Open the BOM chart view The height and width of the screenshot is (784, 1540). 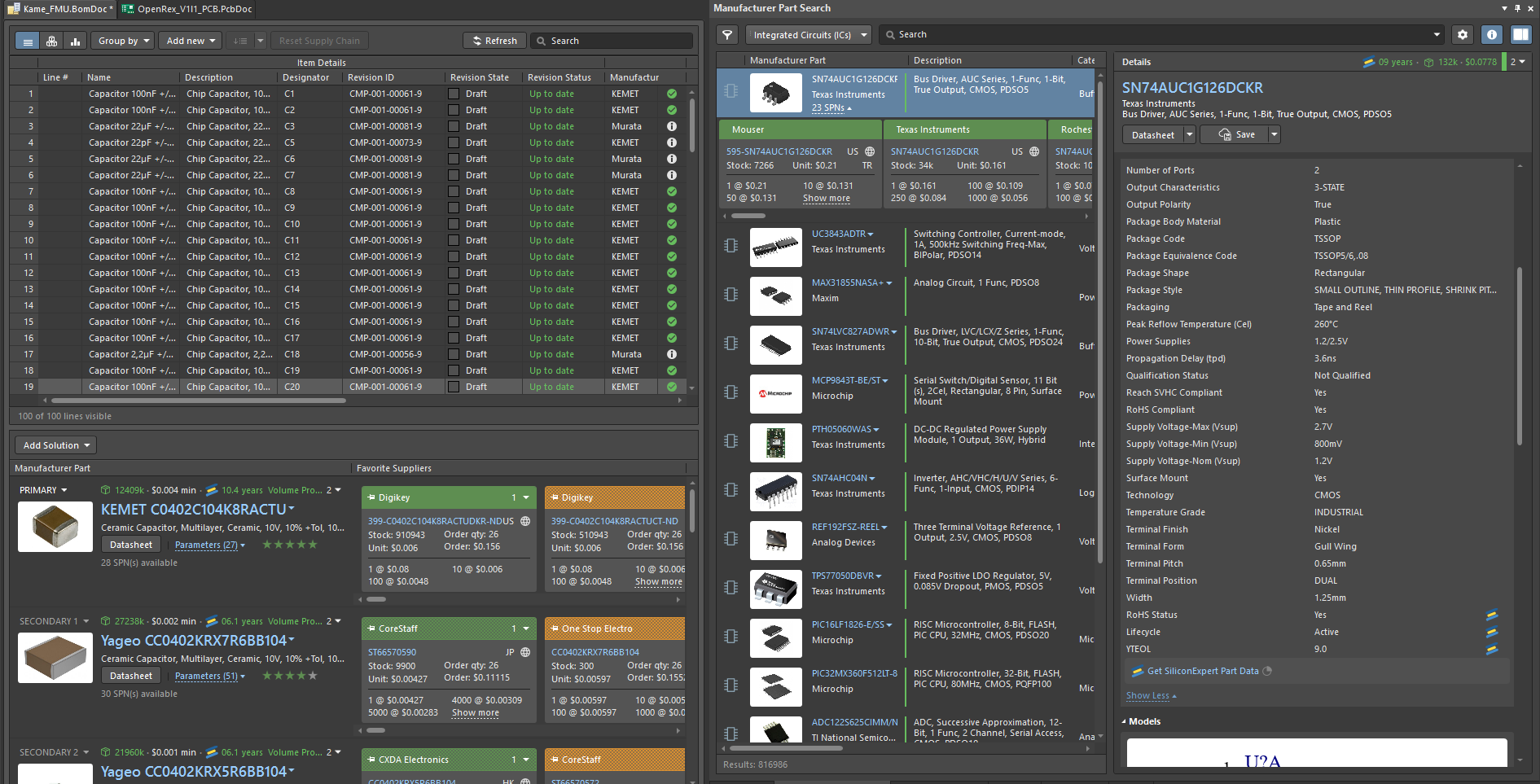75,41
